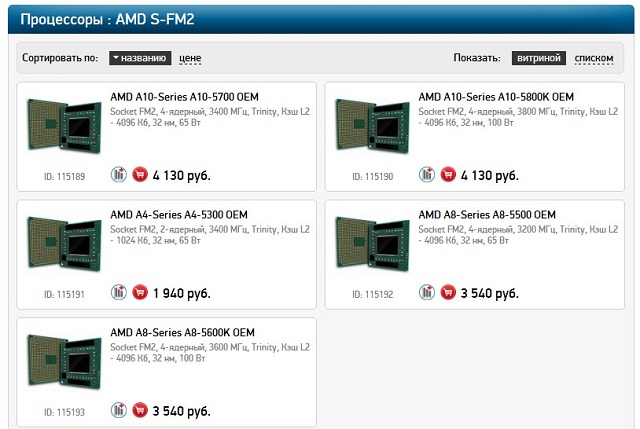Click the A10-5800K processor thumbnail

[x=372, y=126]
